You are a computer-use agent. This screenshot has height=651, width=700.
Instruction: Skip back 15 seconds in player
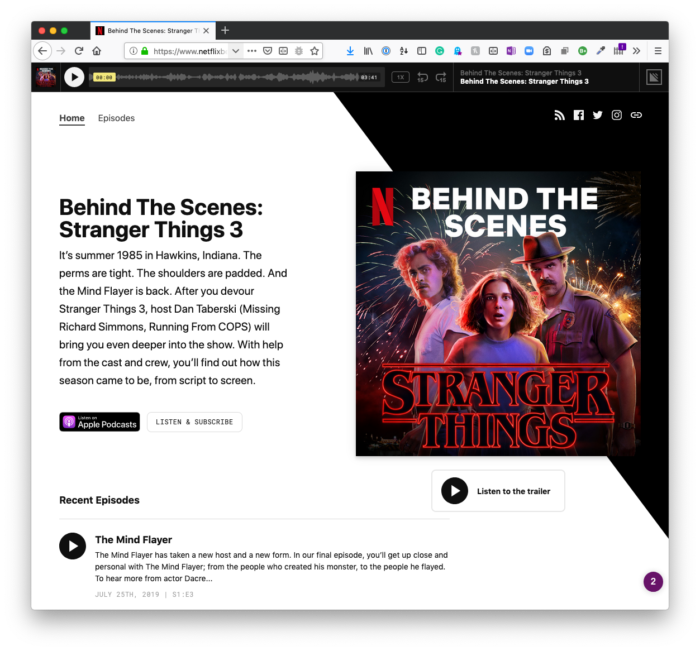coord(422,77)
